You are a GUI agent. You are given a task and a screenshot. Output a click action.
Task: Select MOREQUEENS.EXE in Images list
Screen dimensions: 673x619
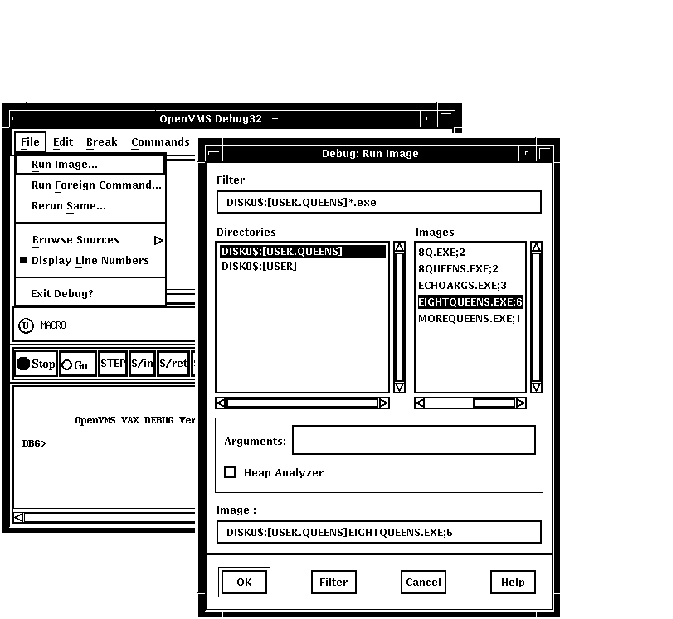coord(469,318)
